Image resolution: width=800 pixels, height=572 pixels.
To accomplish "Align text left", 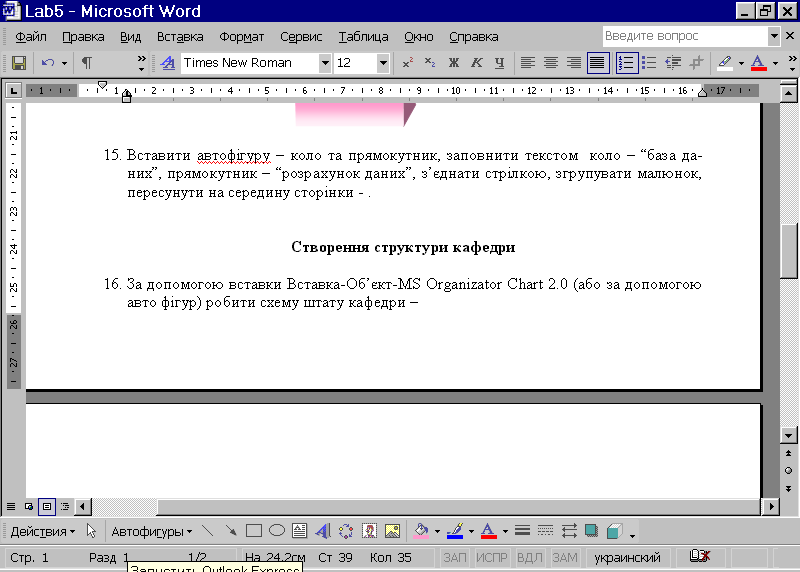I will tap(528, 63).
